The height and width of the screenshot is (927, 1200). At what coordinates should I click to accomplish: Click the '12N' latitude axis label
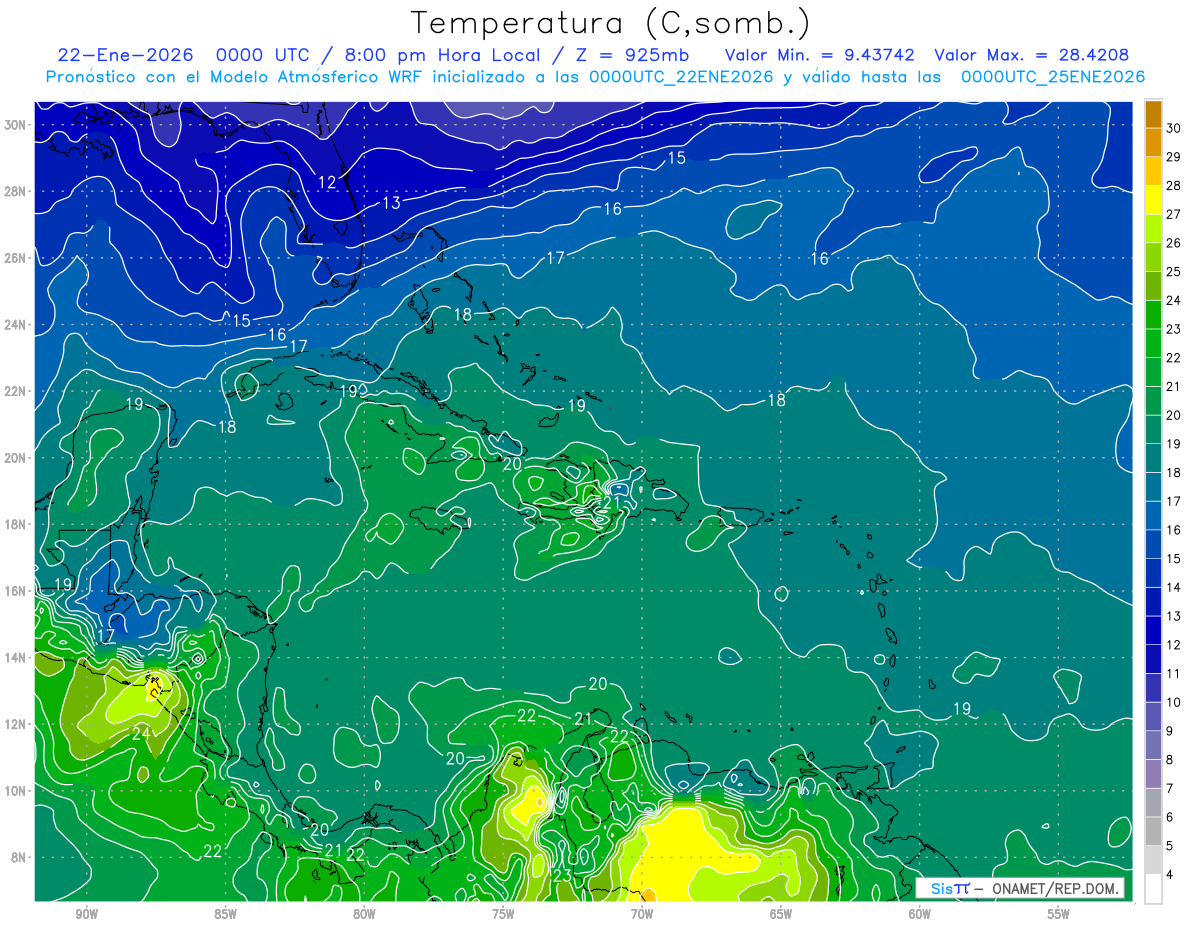17,724
